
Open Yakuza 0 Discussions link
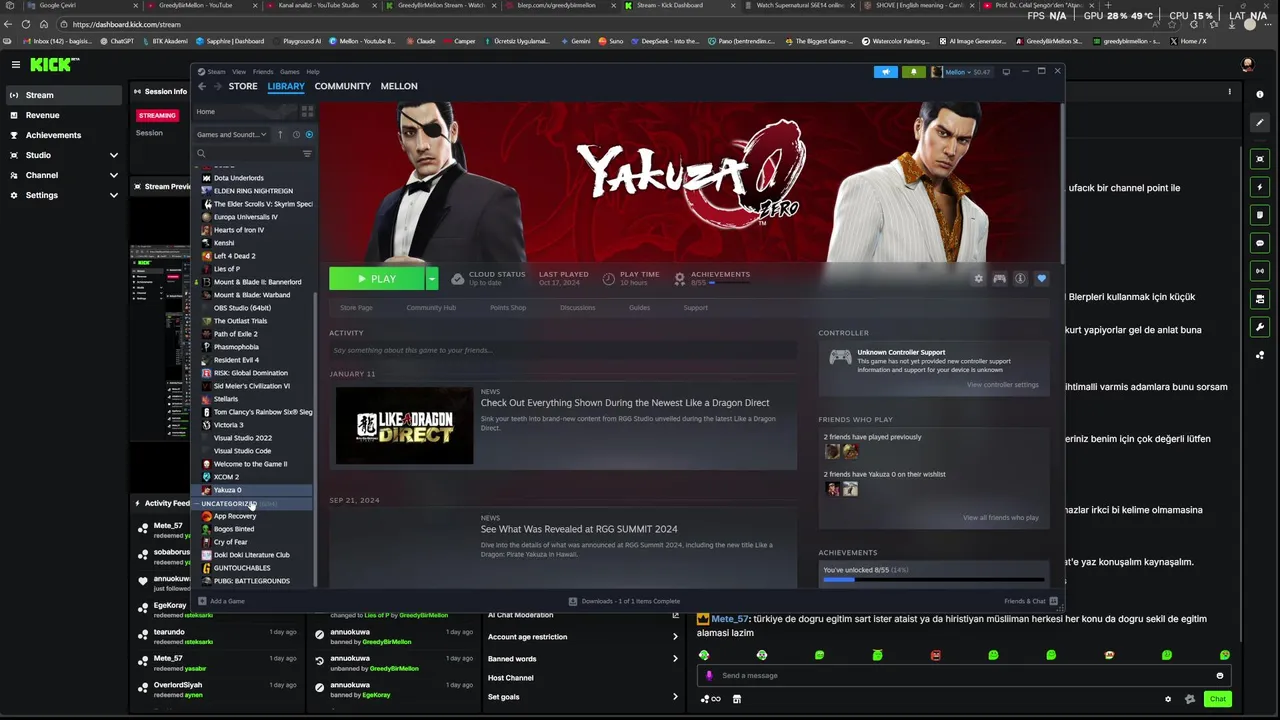pyautogui.click(x=577, y=308)
